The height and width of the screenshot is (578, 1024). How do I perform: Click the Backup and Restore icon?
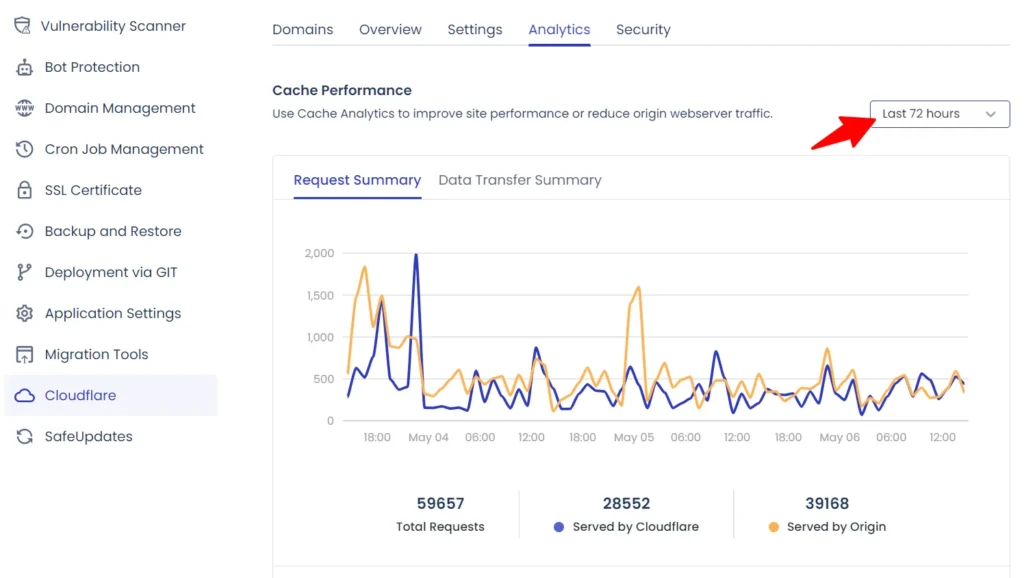(24, 231)
